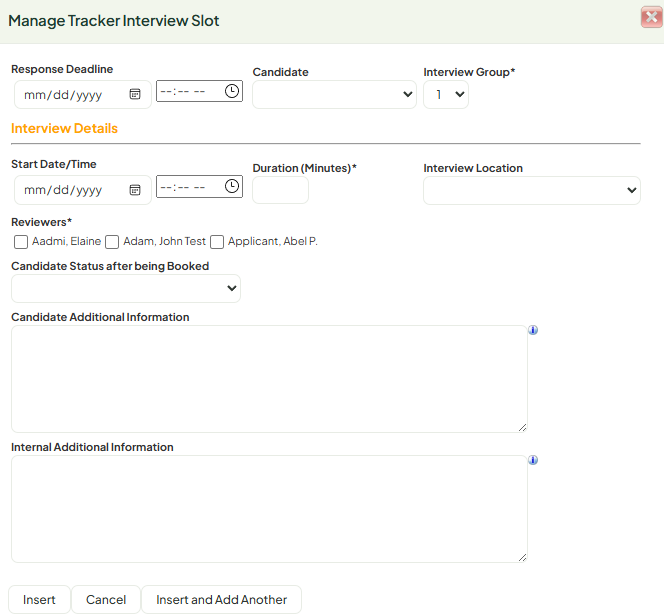Image resolution: width=664 pixels, height=616 pixels.
Task: Click info icon beside Internal Additional Information
Action: point(533,460)
